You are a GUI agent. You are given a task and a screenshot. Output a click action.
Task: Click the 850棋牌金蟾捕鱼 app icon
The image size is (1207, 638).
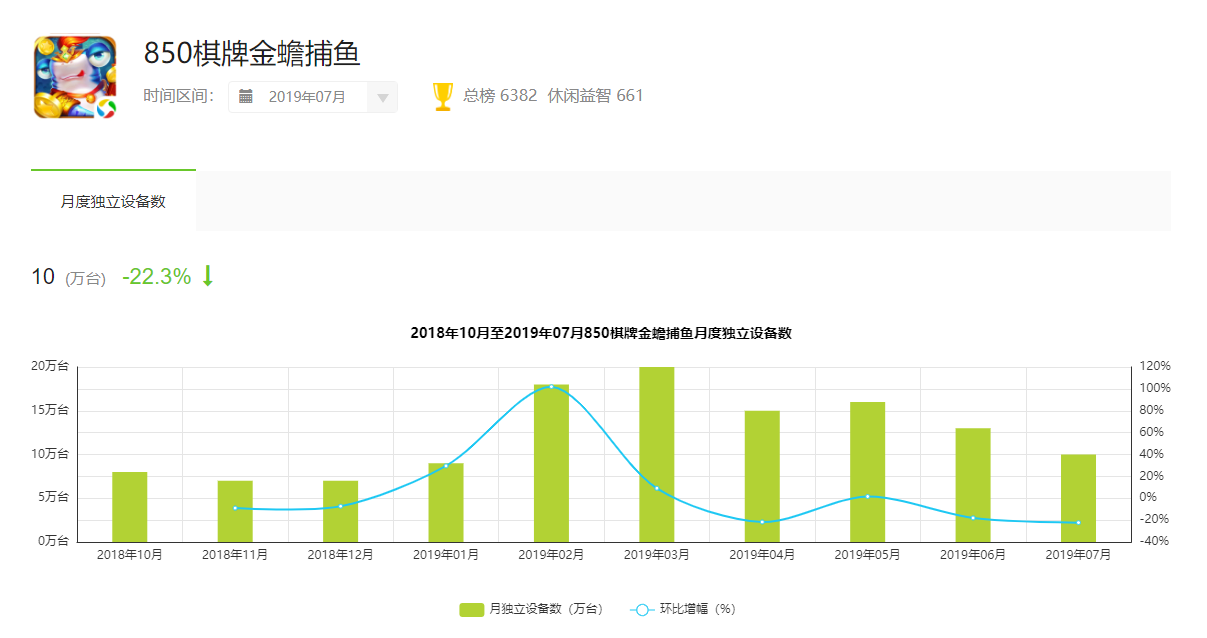(x=75, y=77)
